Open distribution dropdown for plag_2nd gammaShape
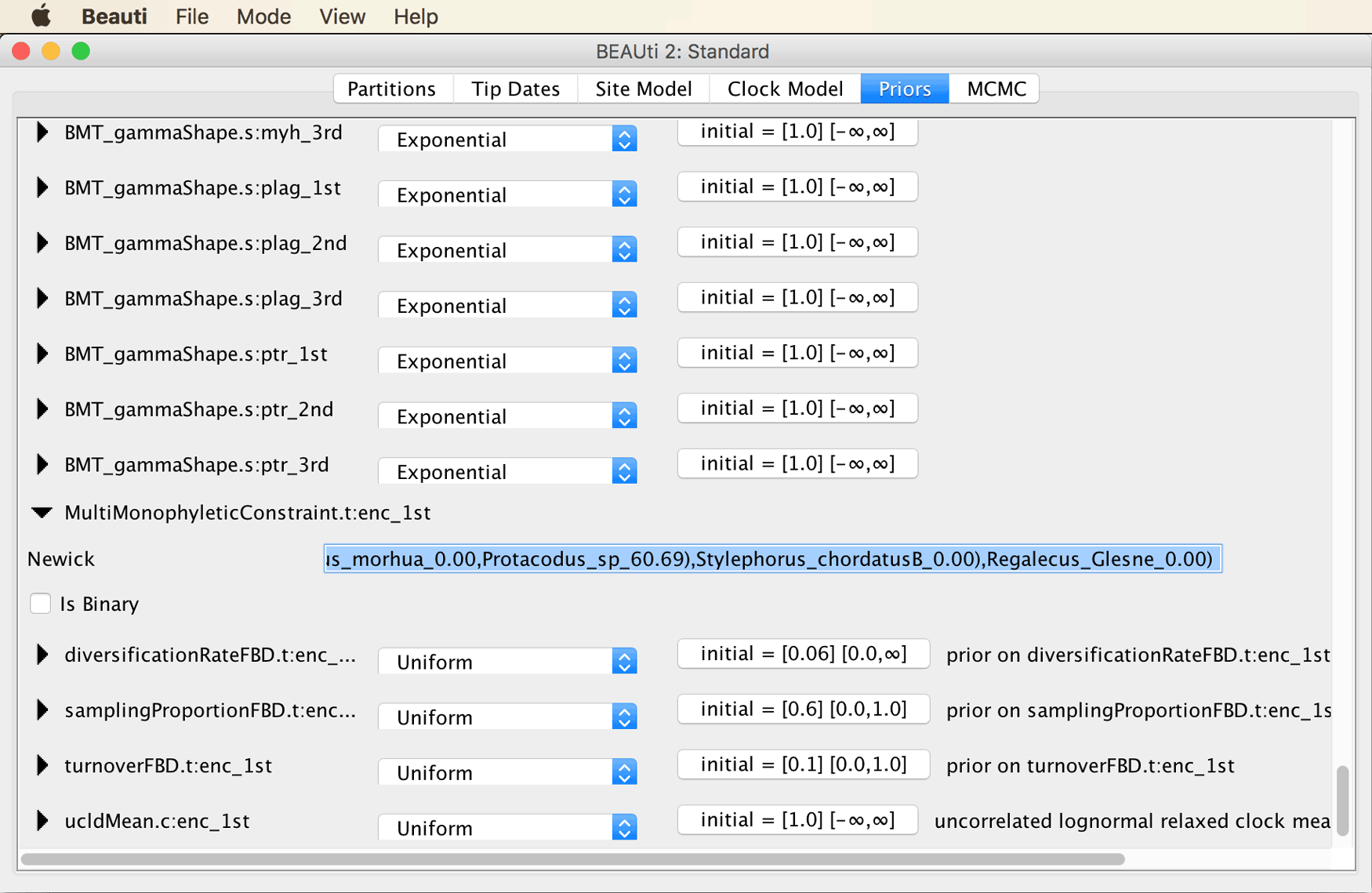Viewport: 1372px width, 893px height. tap(507, 250)
